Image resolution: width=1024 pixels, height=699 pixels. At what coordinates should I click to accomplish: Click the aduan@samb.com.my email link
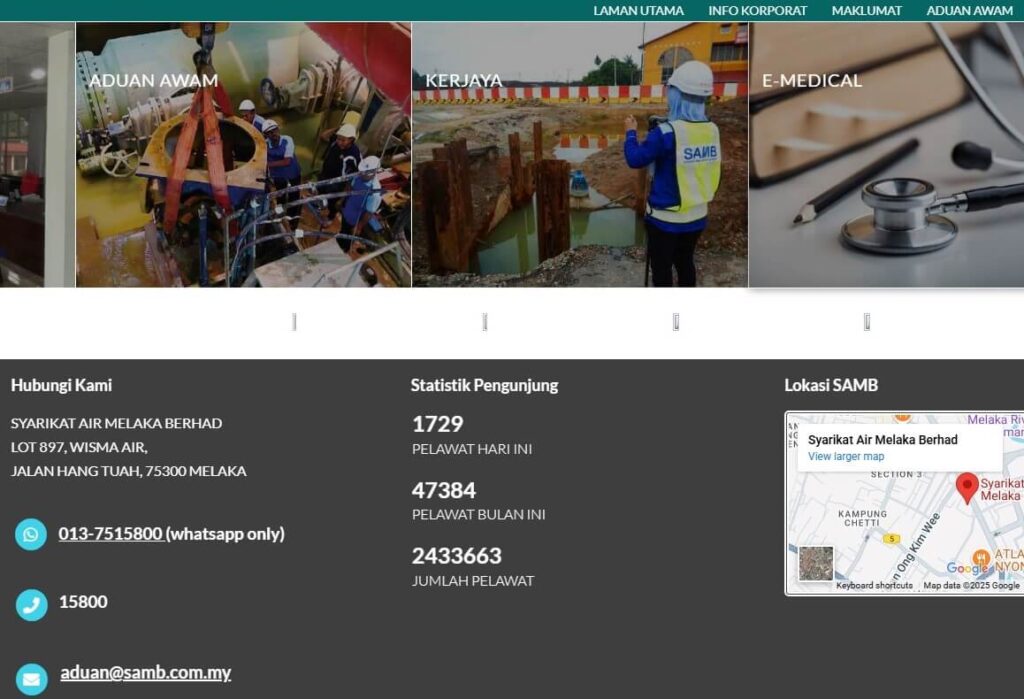click(146, 672)
